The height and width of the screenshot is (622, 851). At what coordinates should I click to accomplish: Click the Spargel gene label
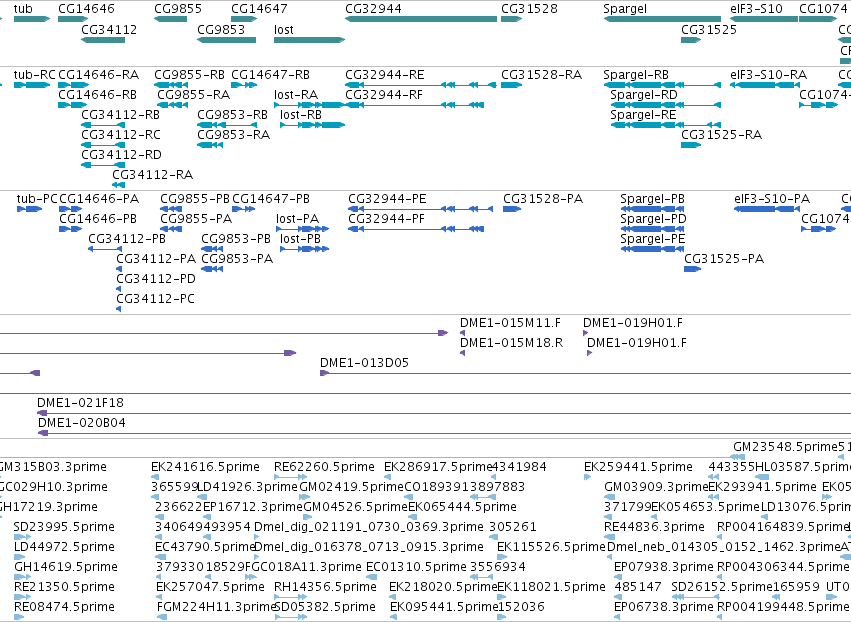tap(625, 9)
